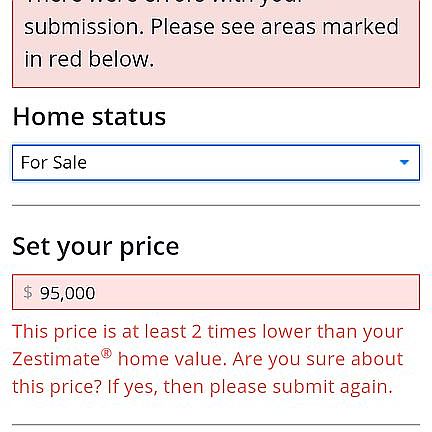The width and height of the screenshot is (432, 432).
Task: Click the word 'Zestimate' in the warning
Action: 56,359
